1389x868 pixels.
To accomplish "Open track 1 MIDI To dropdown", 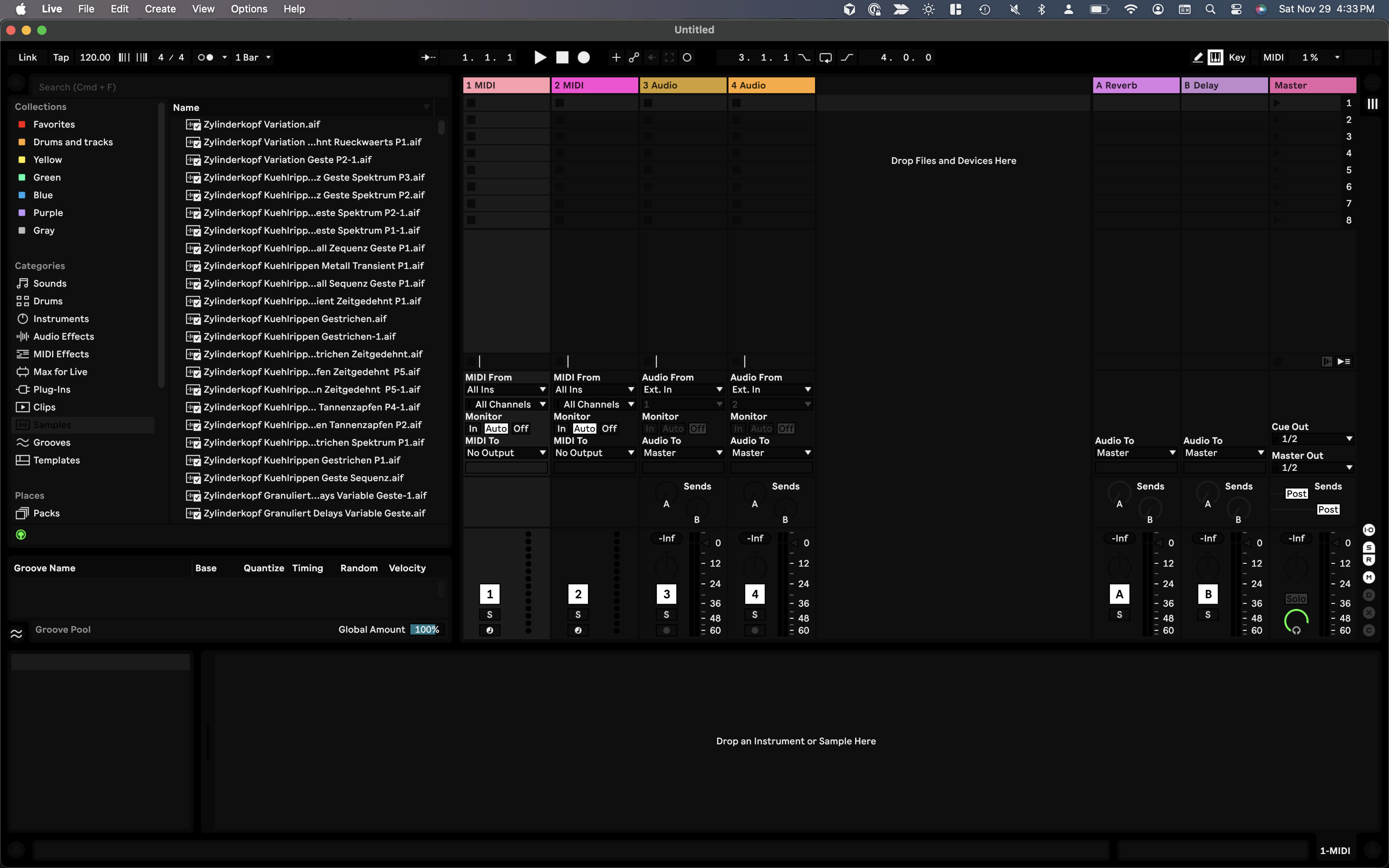I will coord(506,453).
